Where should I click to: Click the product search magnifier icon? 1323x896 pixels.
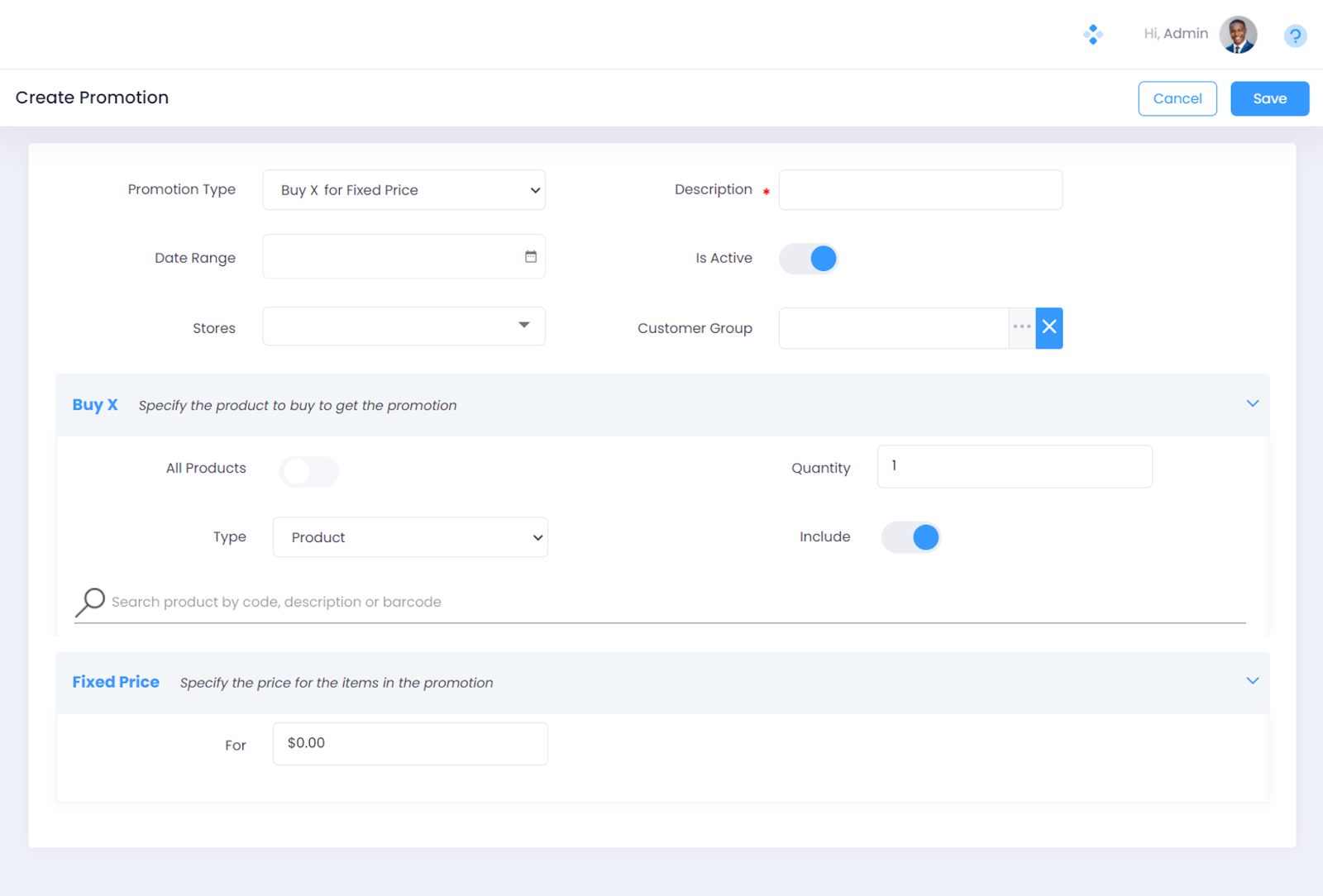click(90, 602)
